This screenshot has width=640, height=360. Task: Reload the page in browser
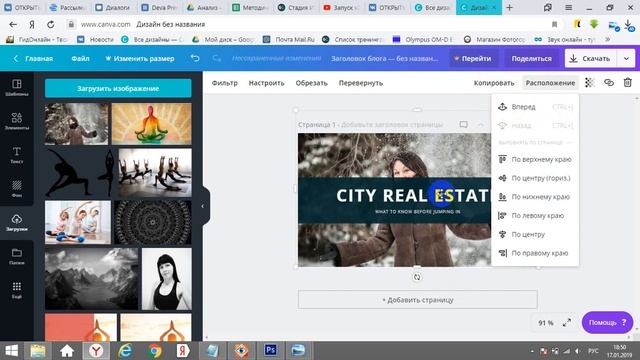click(x=51, y=24)
